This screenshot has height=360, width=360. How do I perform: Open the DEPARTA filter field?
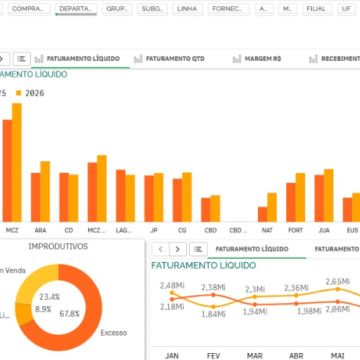tap(76, 9)
